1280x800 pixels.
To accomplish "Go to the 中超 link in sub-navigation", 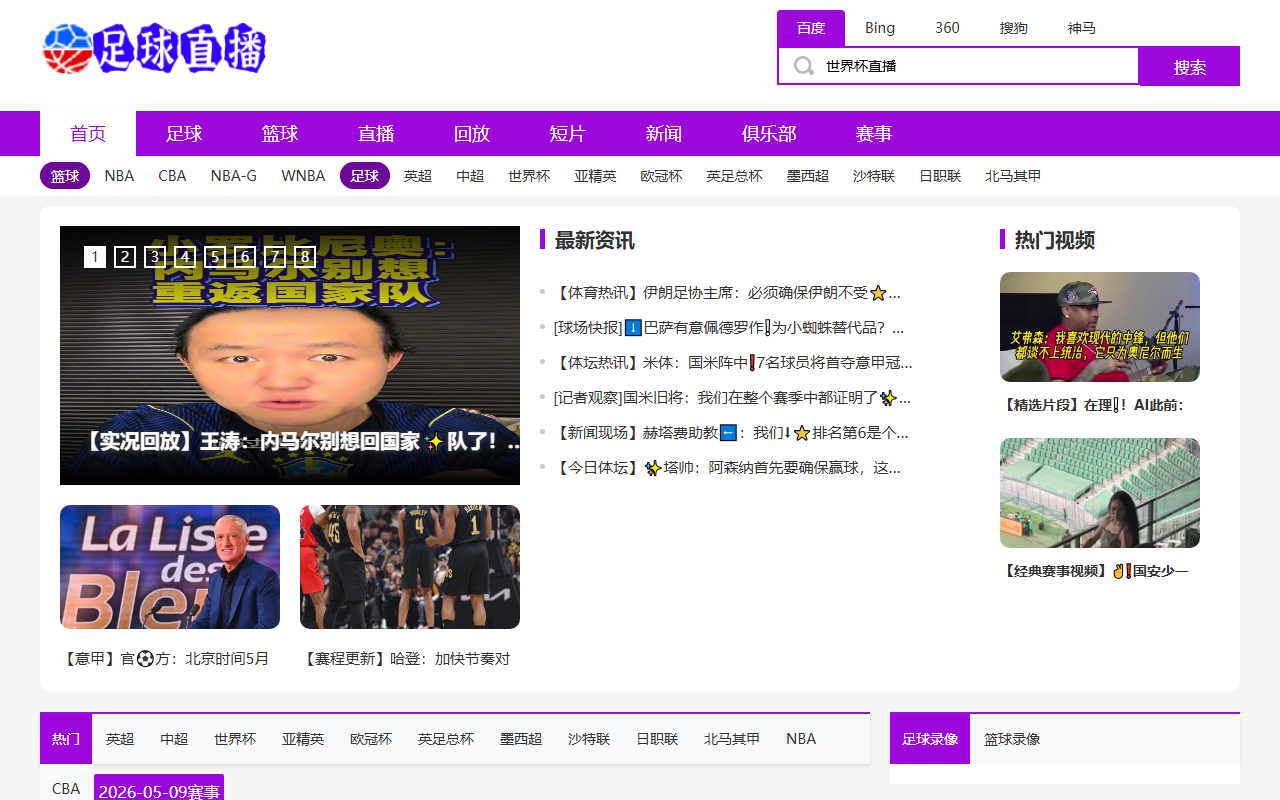I will click(x=470, y=176).
